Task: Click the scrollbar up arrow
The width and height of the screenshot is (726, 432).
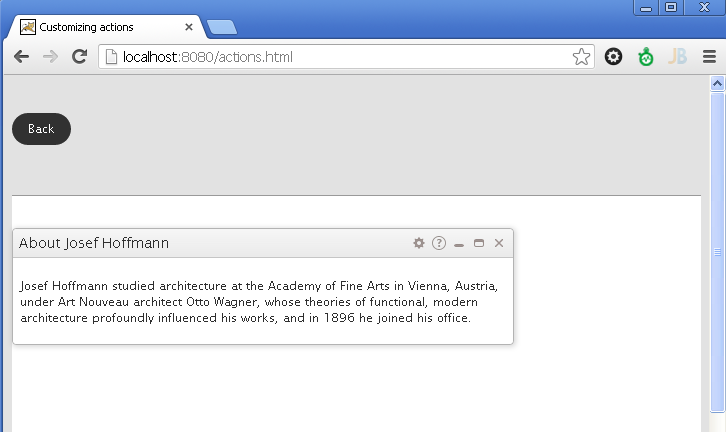Action: point(717,85)
